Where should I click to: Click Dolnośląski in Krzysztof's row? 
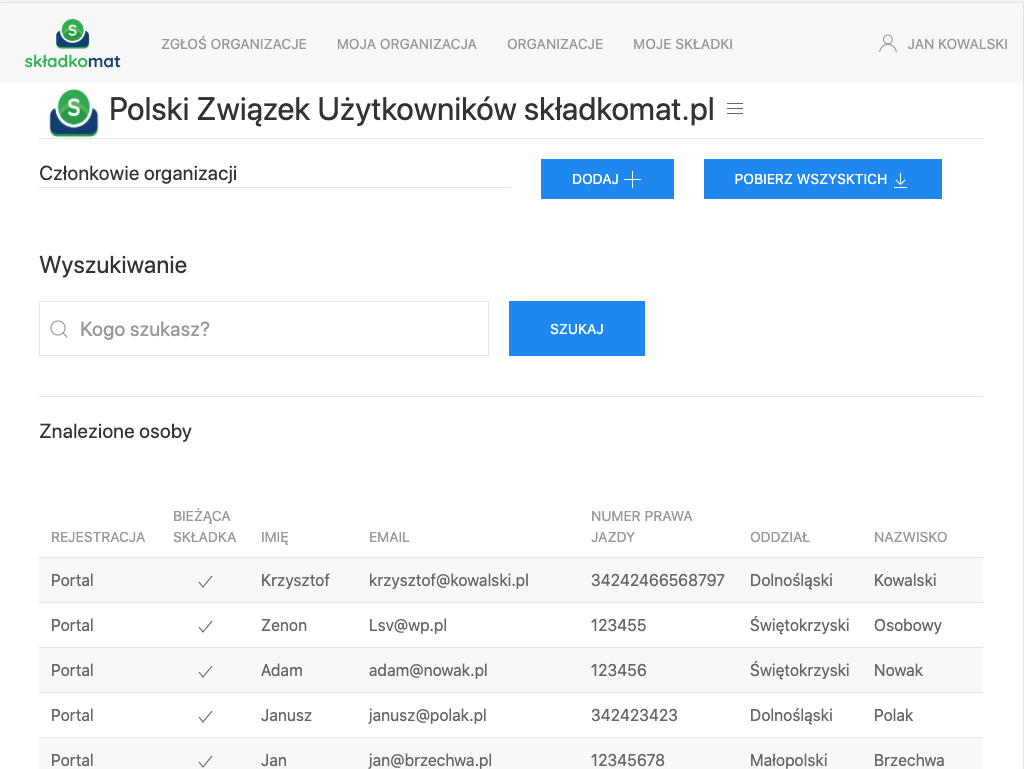click(791, 580)
